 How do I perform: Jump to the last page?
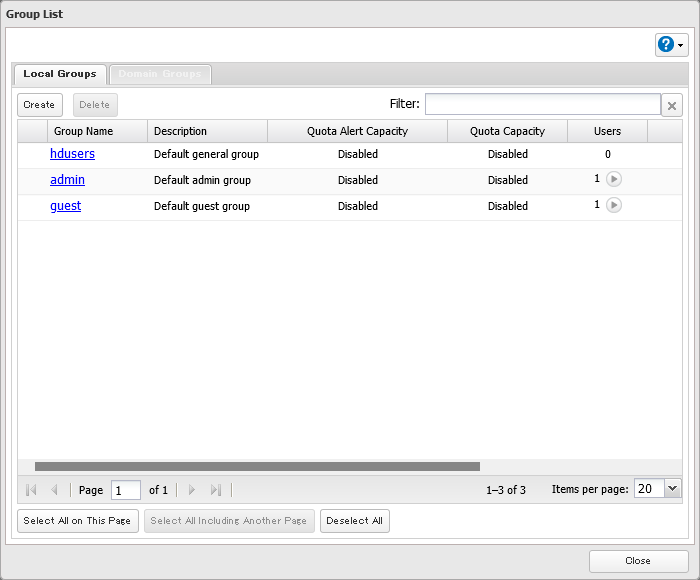pyautogui.click(x=215, y=490)
